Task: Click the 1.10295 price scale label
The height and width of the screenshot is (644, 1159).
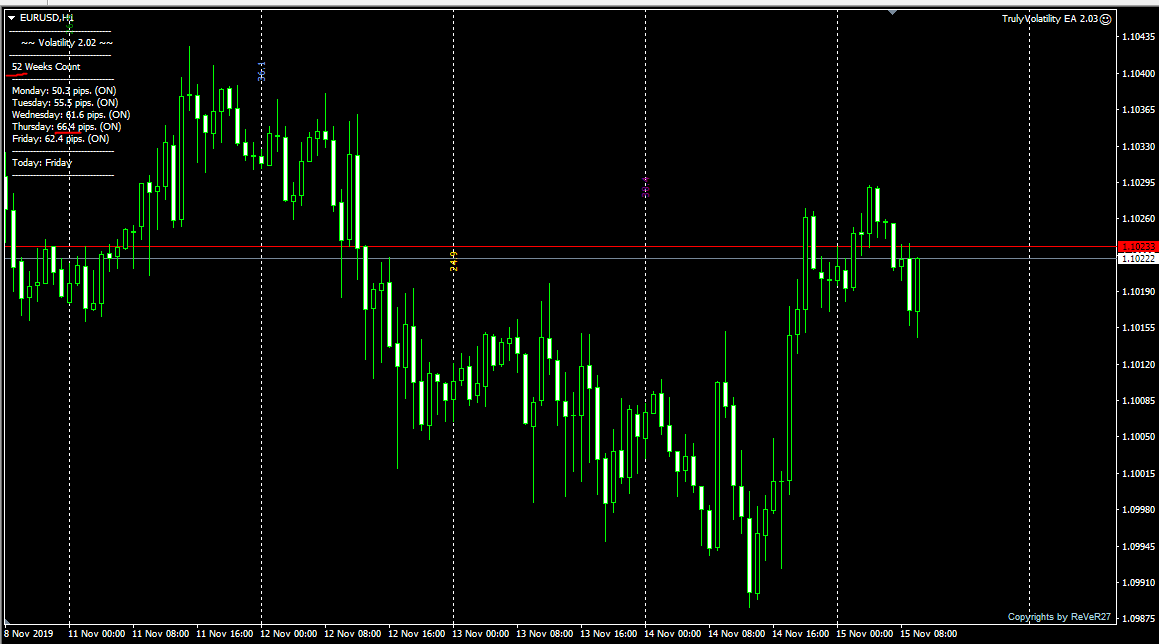Action: pyautogui.click(x=1138, y=183)
